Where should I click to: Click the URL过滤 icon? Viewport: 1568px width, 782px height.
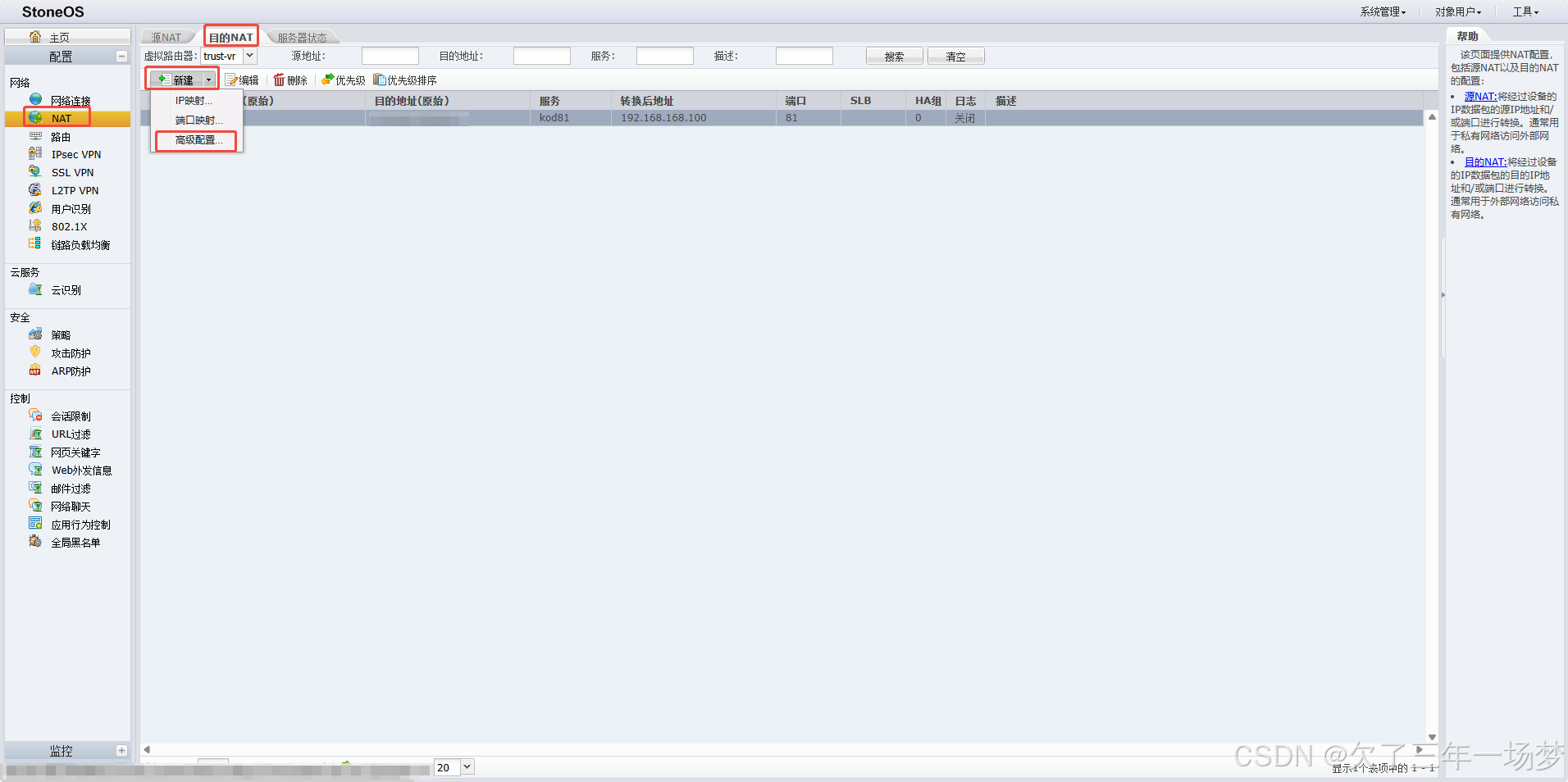click(35, 434)
